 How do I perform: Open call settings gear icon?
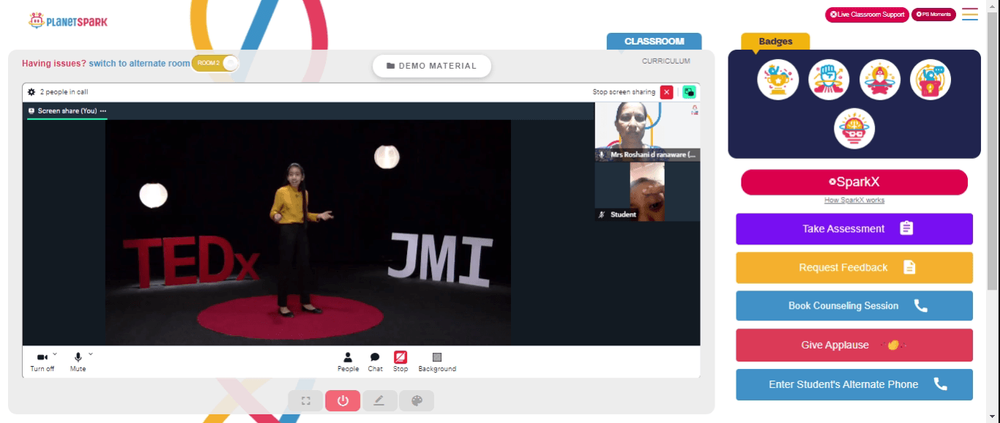click(31, 92)
